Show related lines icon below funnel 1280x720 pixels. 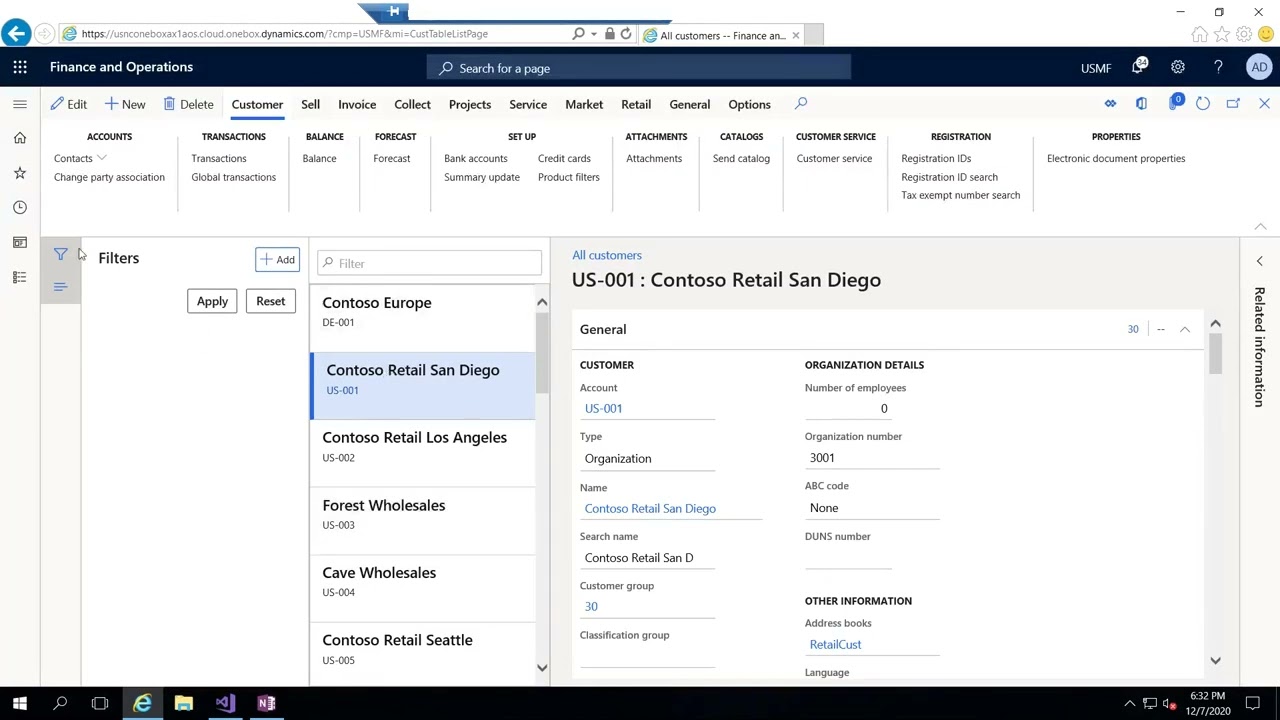point(60,288)
